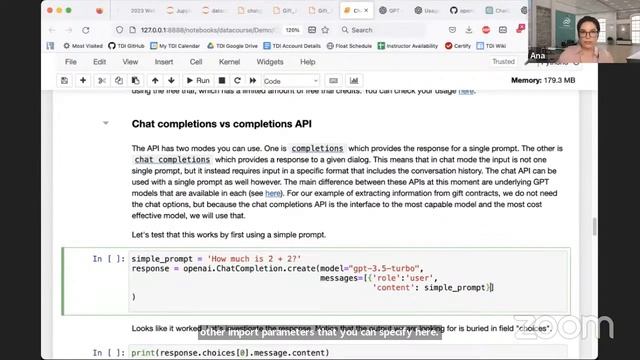Image resolution: width=640 pixels, height=360 pixels.
Task: Follow the 'here' link about GPT models
Action: coord(273,193)
